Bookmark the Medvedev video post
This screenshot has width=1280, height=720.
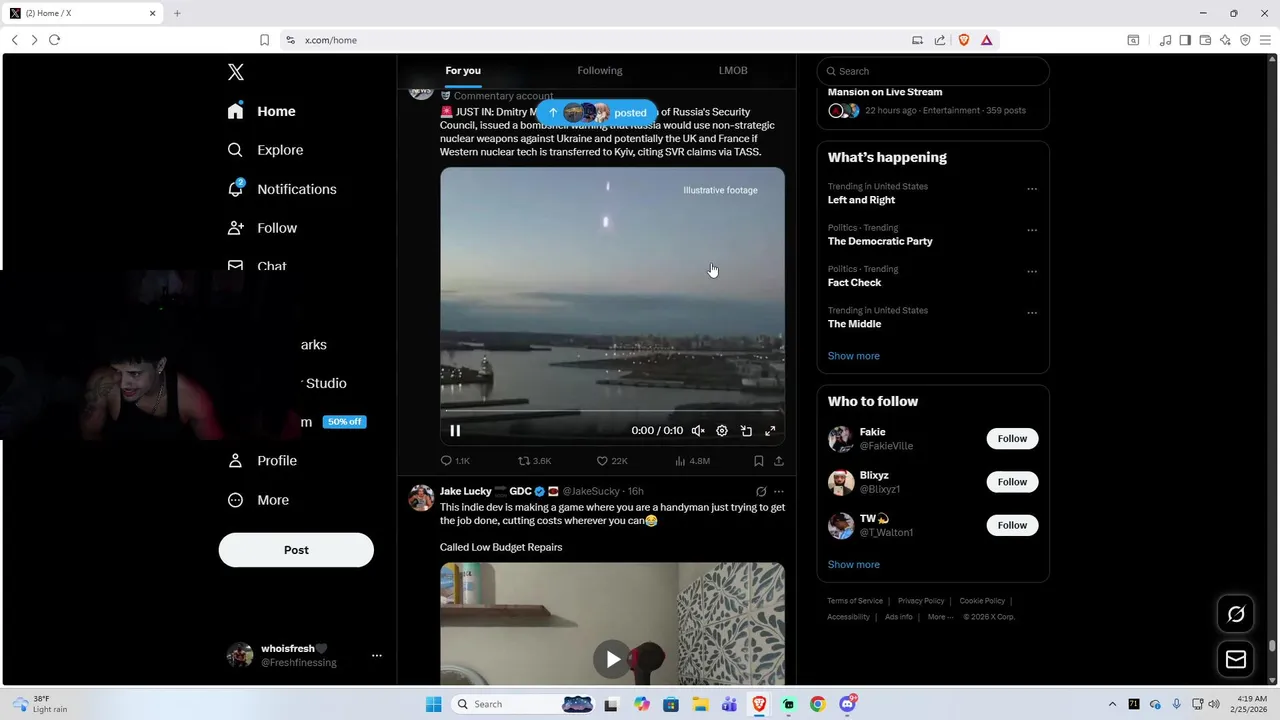click(758, 461)
